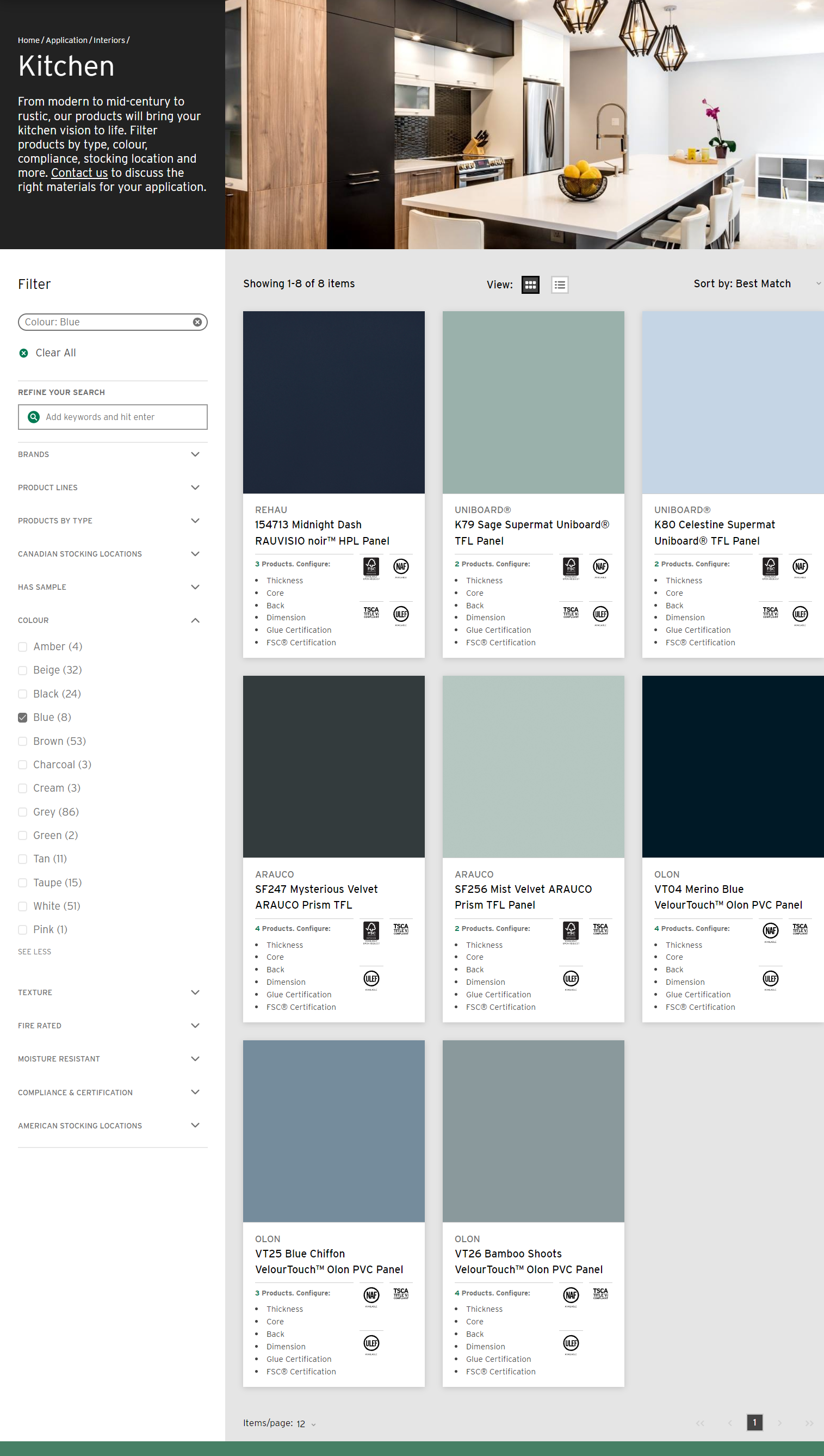Image resolution: width=824 pixels, height=1456 pixels.
Task: Check the Brown (53) colour filter
Action: [23, 741]
